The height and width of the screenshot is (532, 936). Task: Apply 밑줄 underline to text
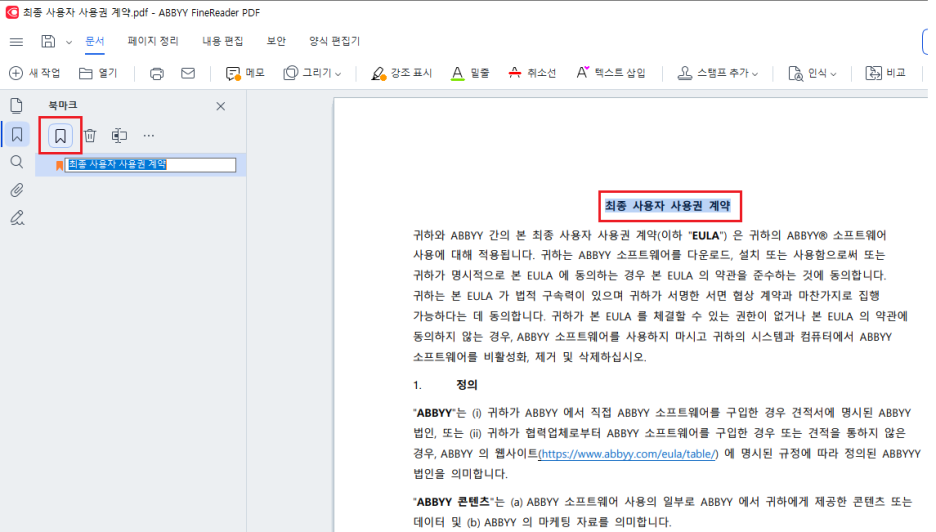click(470, 73)
